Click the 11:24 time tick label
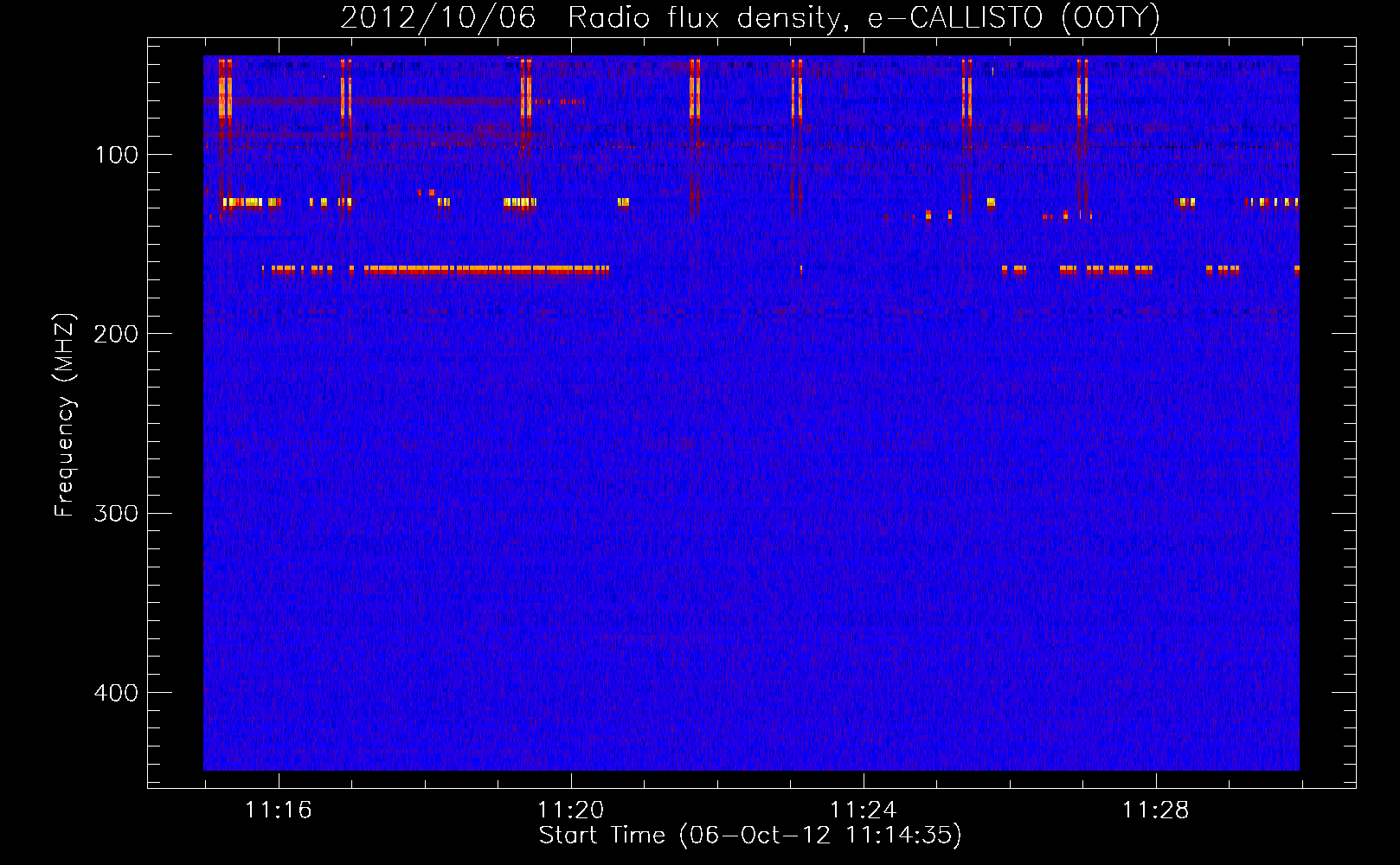 (864, 811)
